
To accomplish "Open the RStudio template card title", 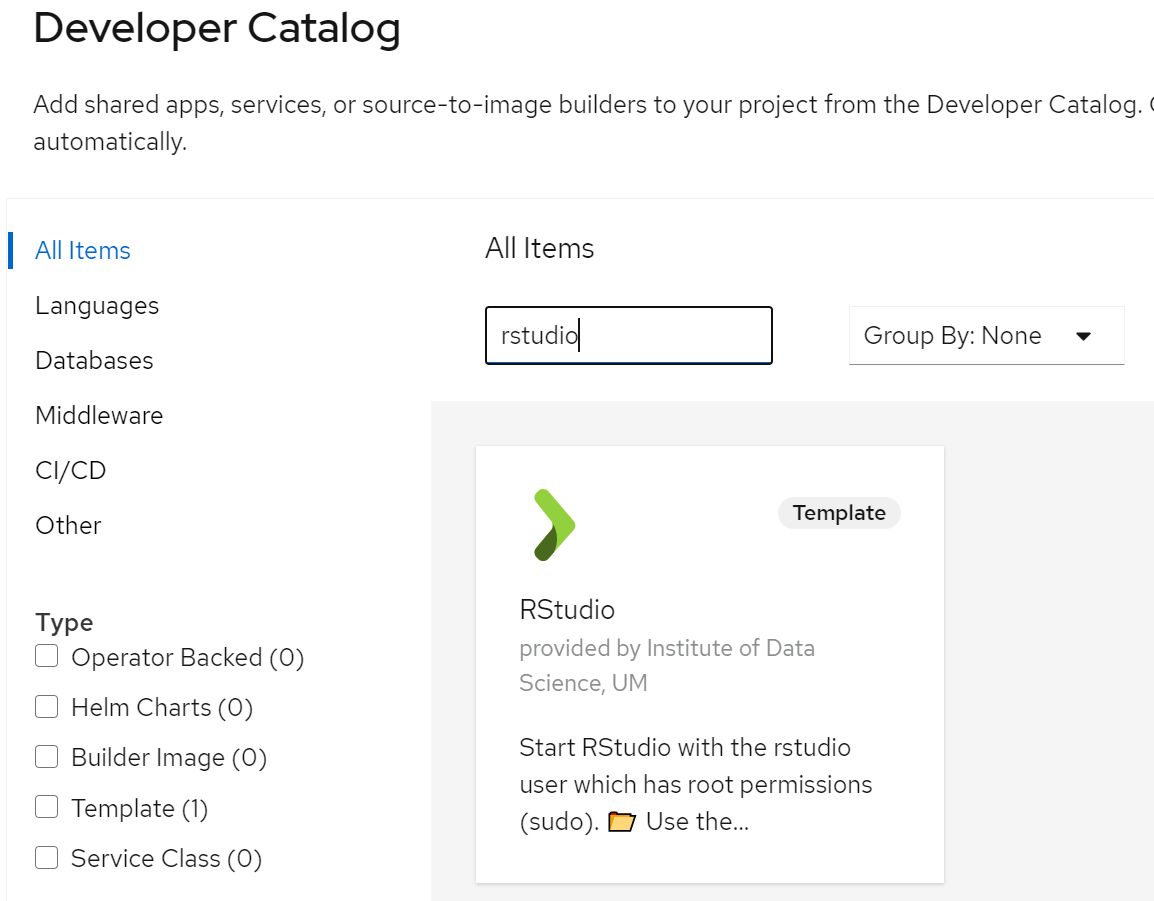I will pyautogui.click(x=567, y=610).
